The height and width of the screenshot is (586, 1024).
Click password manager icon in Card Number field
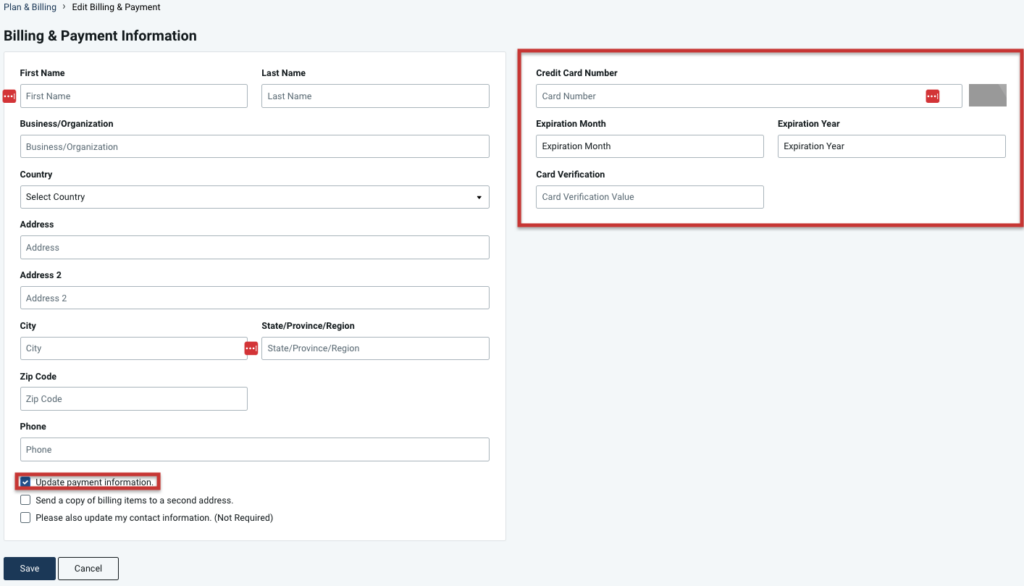click(x=932, y=96)
